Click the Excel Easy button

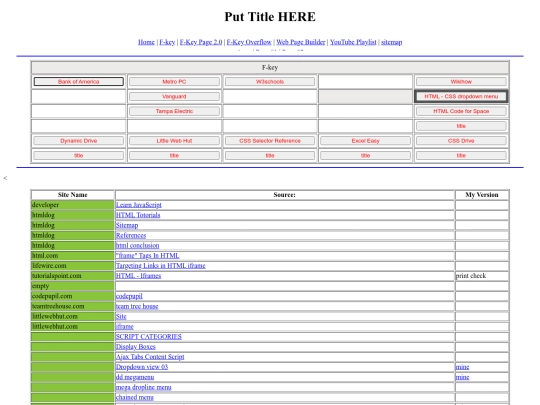coord(365,141)
